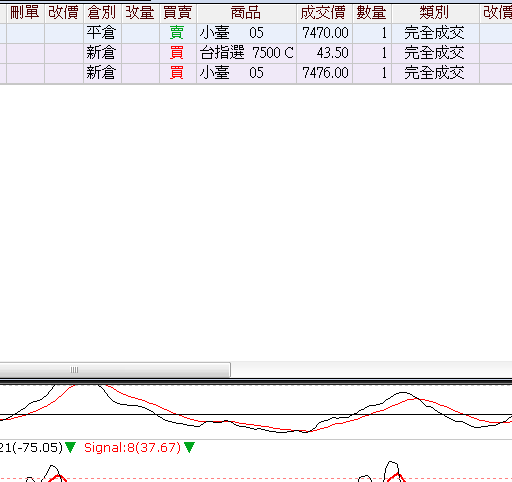The width and height of the screenshot is (512, 482).
Task: Sort by the 成交價 column header
Action: (324, 13)
